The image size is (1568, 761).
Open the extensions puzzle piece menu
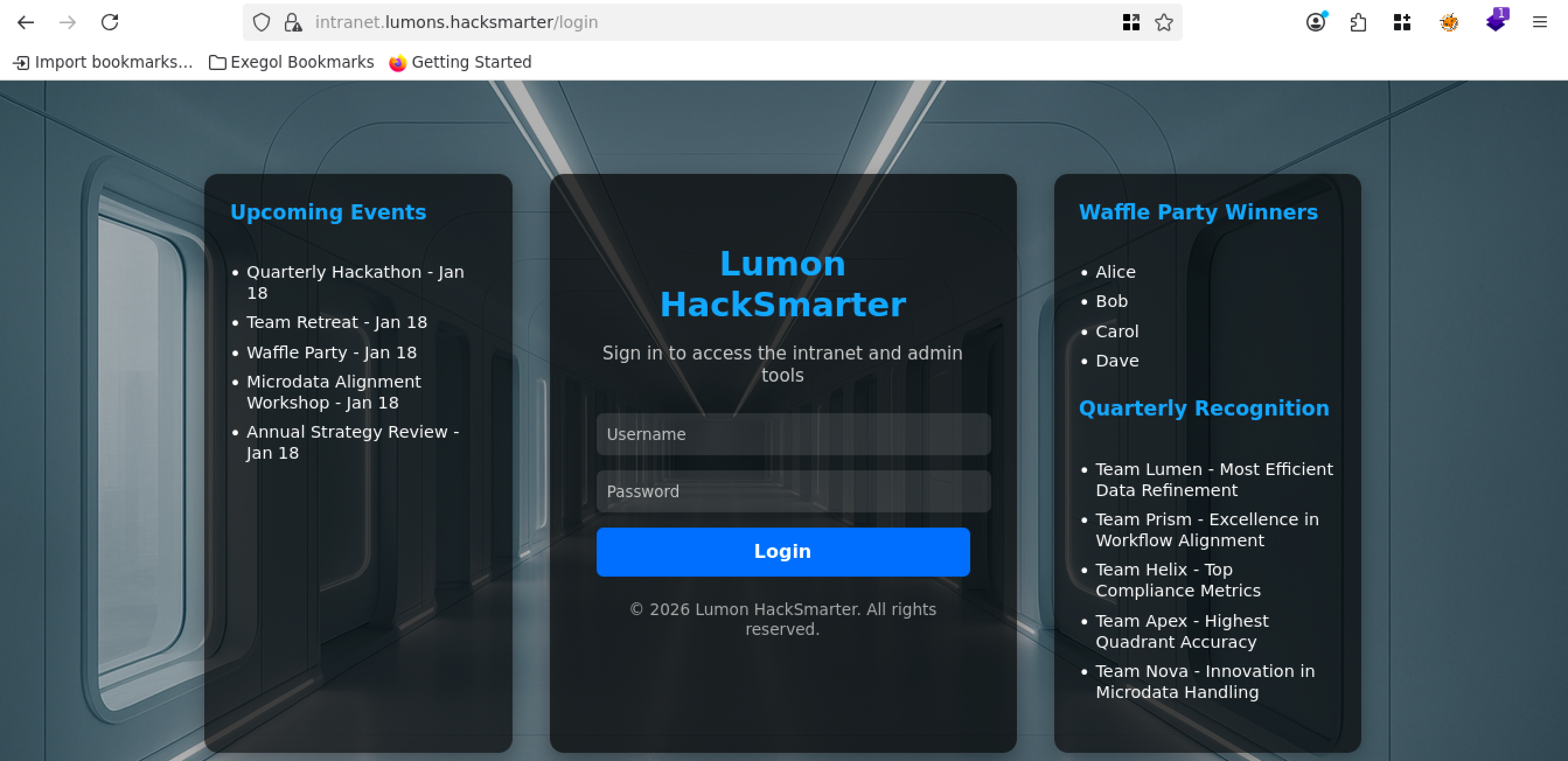tap(1358, 23)
